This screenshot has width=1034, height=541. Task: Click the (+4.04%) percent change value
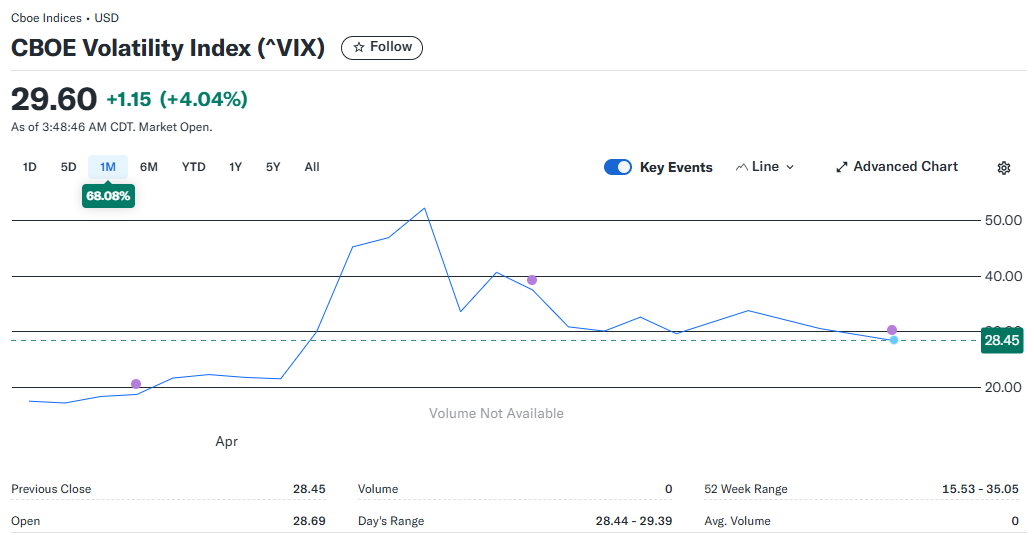tap(204, 100)
